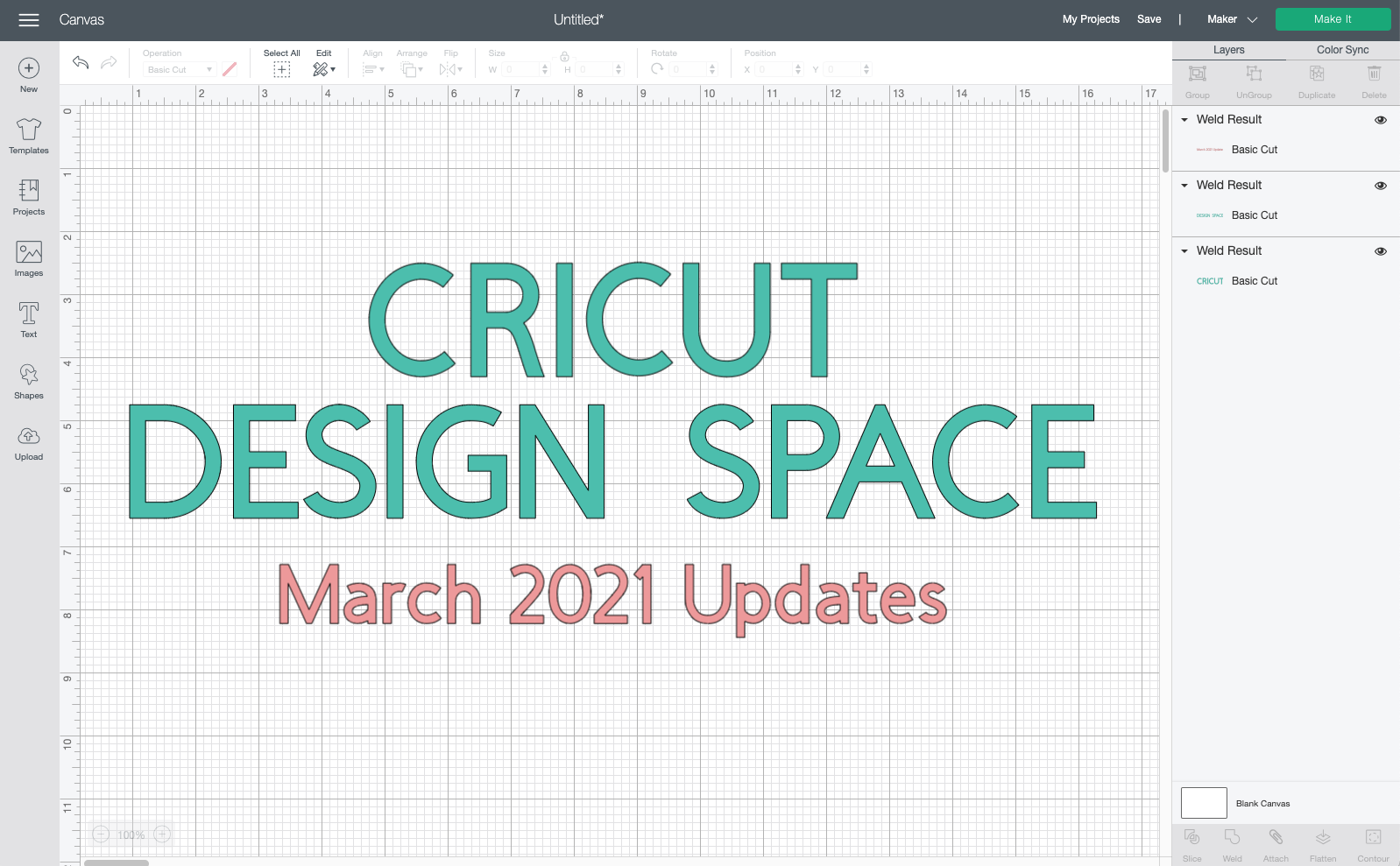
Task: Collapse the DESIGN SPACE Weld Result group
Action: pos(1184,186)
